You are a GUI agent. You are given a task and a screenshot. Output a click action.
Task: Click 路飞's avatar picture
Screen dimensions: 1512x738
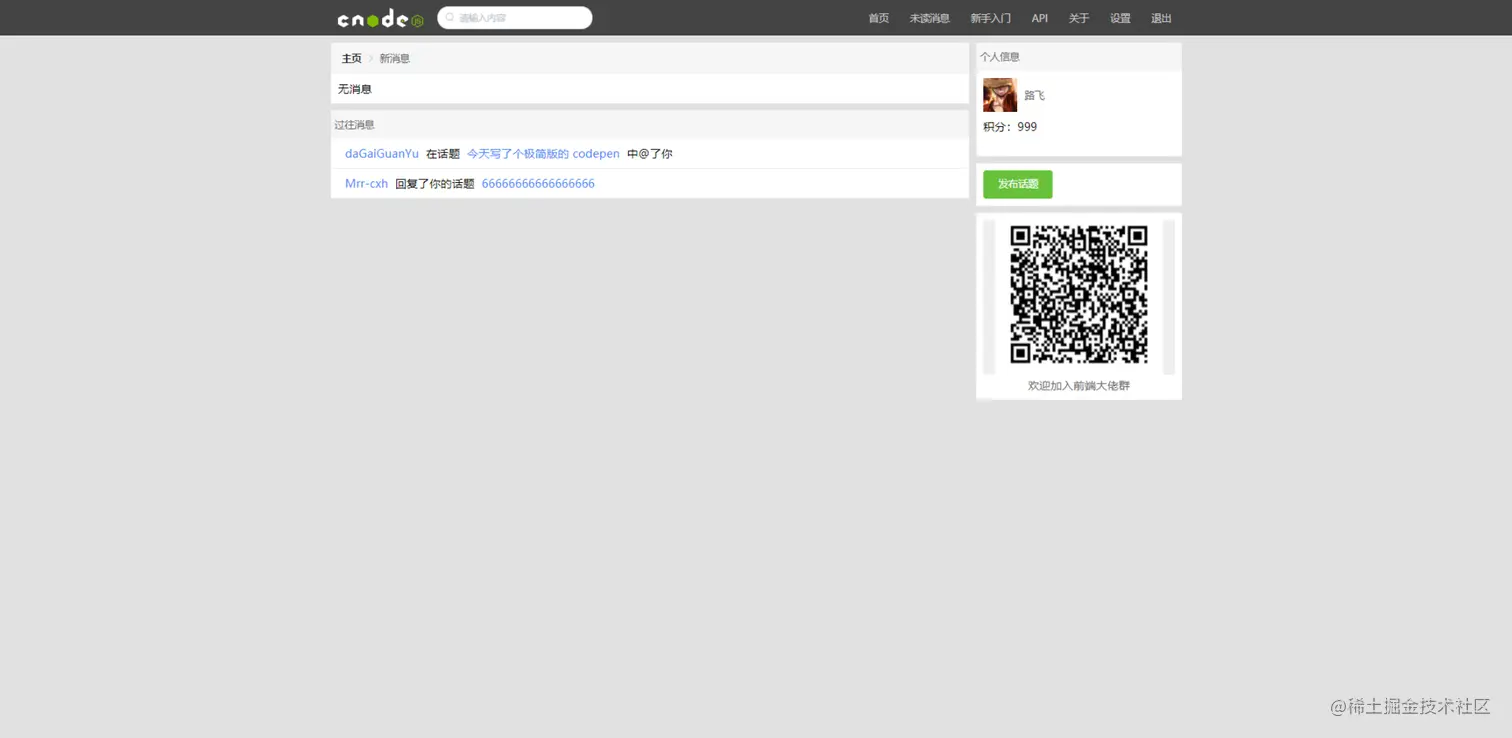(x=1000, y=94)
